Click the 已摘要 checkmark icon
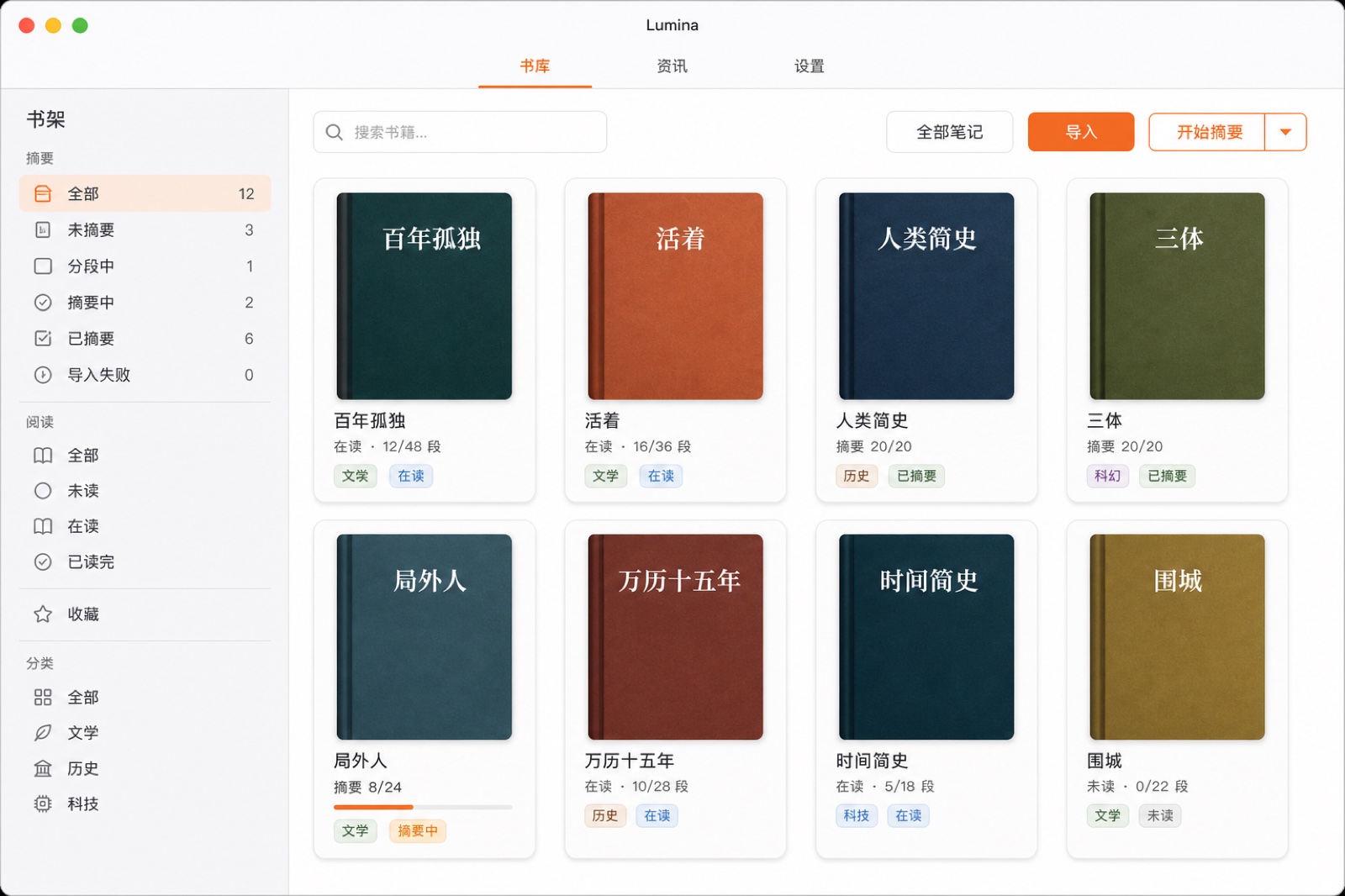1345x896 pixels. tap(43, 339)
